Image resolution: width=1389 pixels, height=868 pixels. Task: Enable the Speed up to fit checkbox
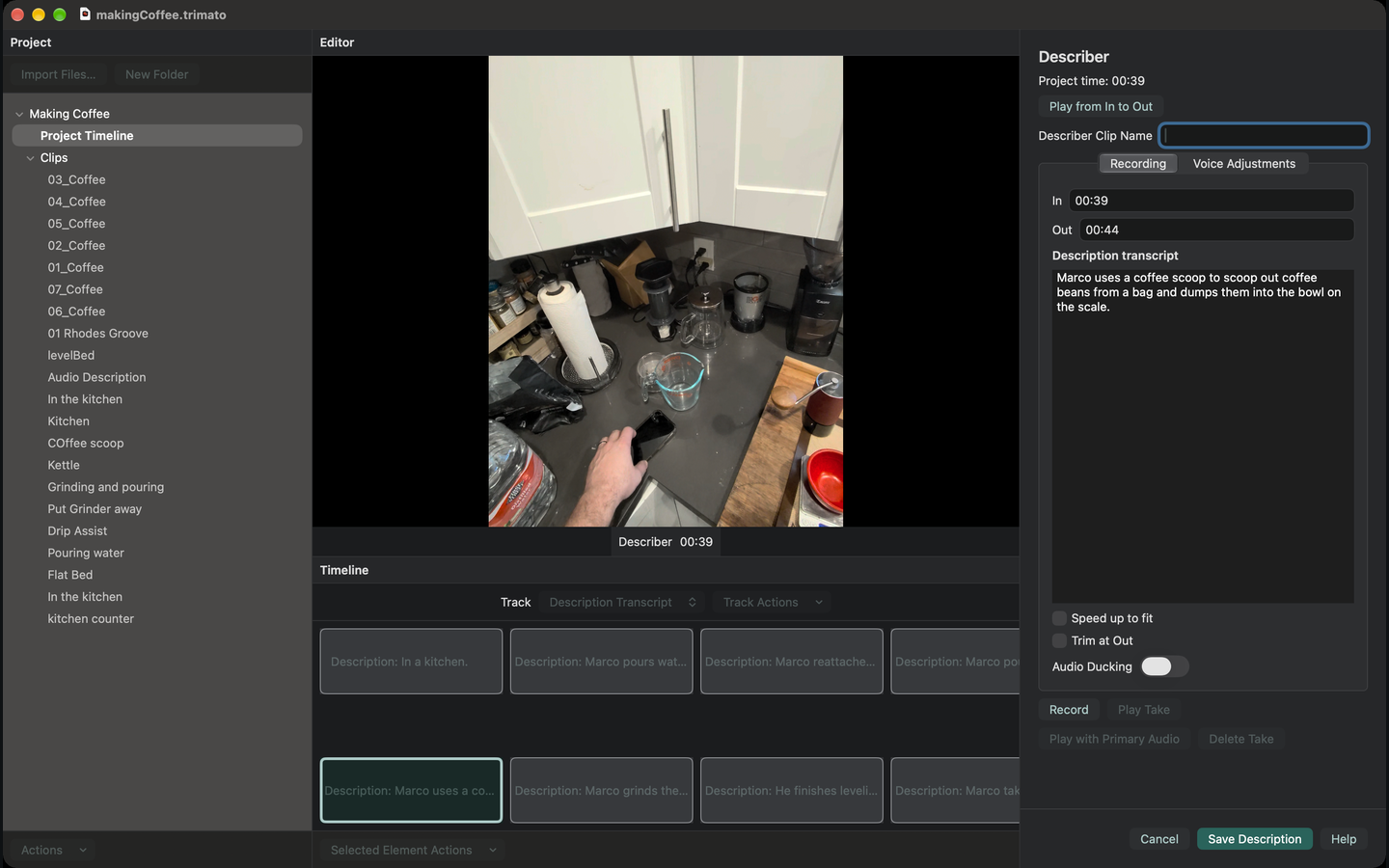tap(1059, 618)
